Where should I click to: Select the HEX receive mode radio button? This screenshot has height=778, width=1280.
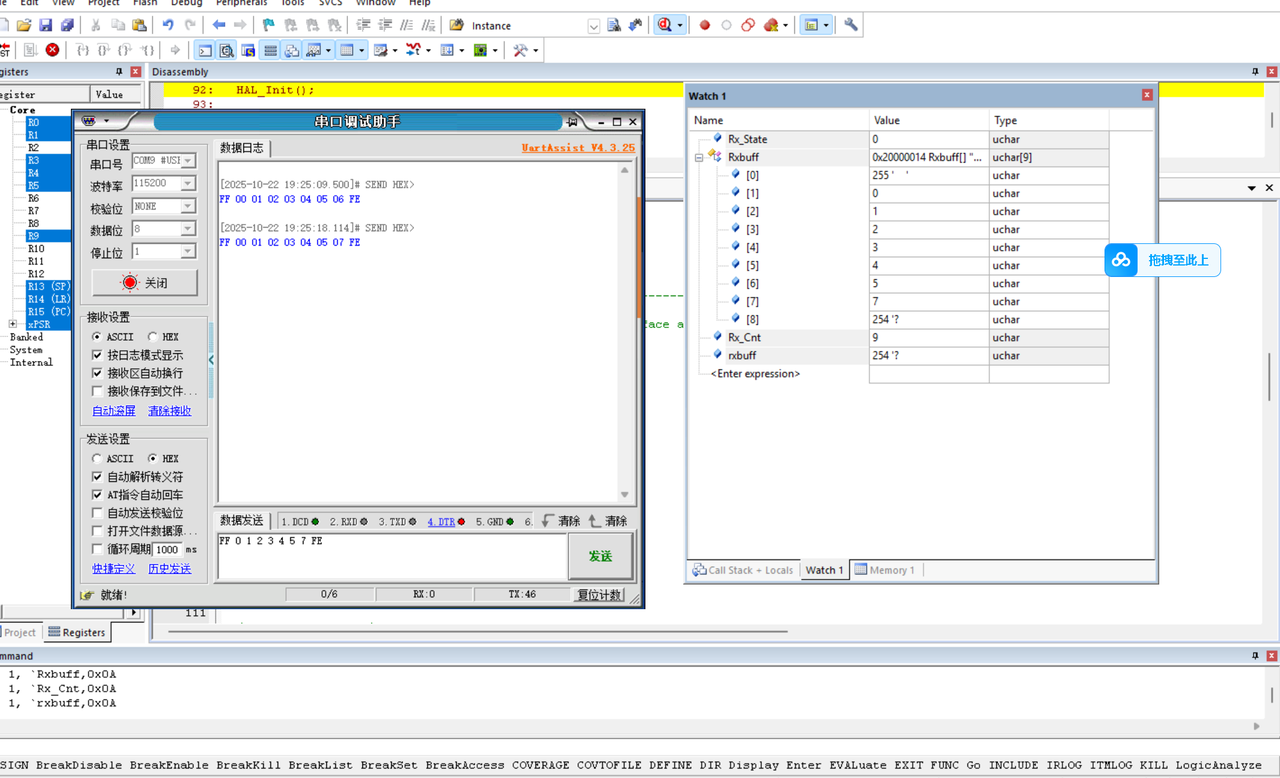coord(153,337)
